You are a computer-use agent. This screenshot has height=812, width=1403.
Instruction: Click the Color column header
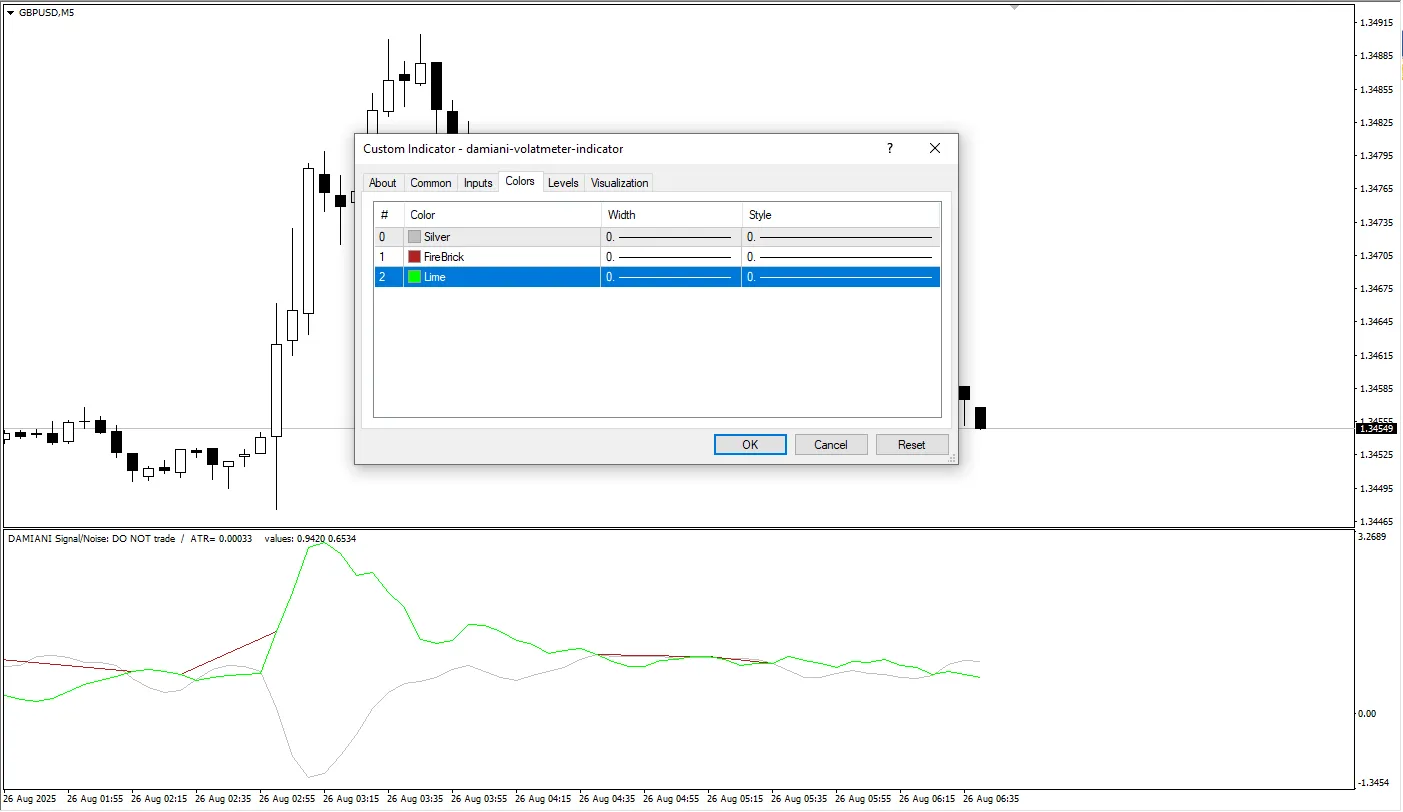pos(500,215)
